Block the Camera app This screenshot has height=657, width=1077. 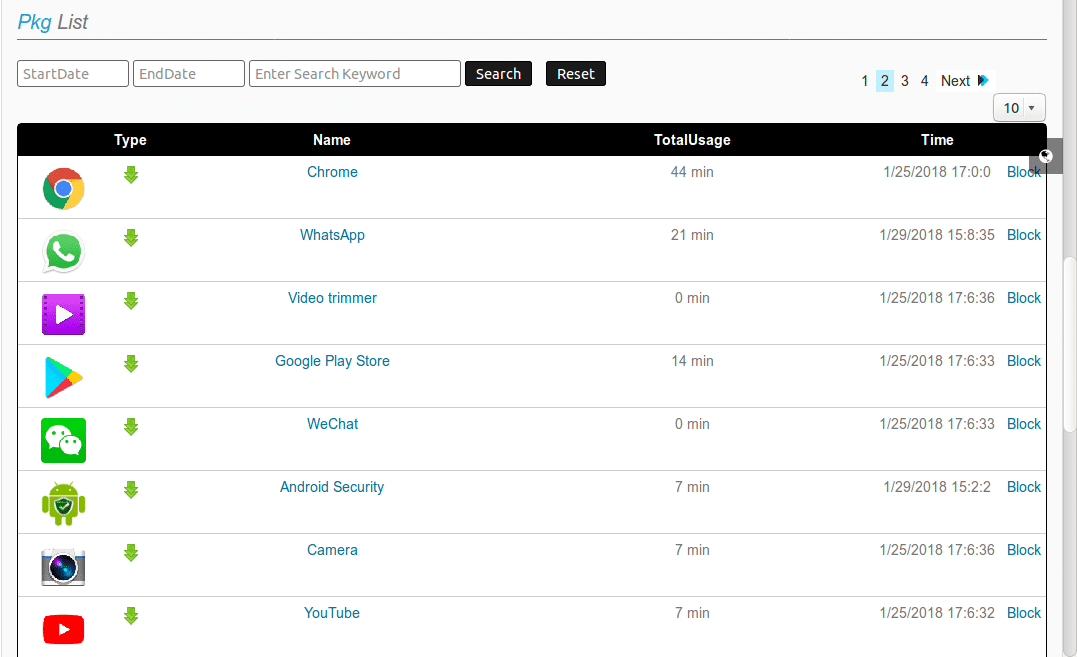pyautogui.click(x=1023, y=550)
